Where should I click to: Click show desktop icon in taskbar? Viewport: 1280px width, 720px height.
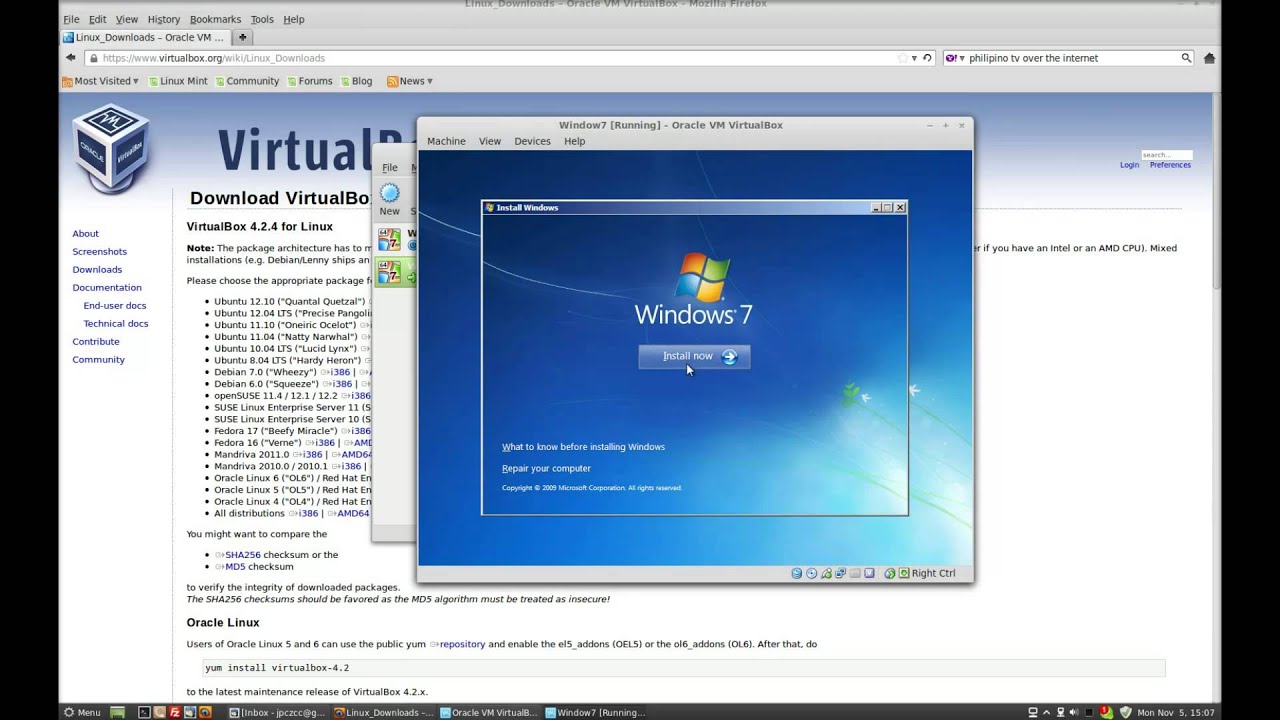pyautogui.click(x=117, y=712)
